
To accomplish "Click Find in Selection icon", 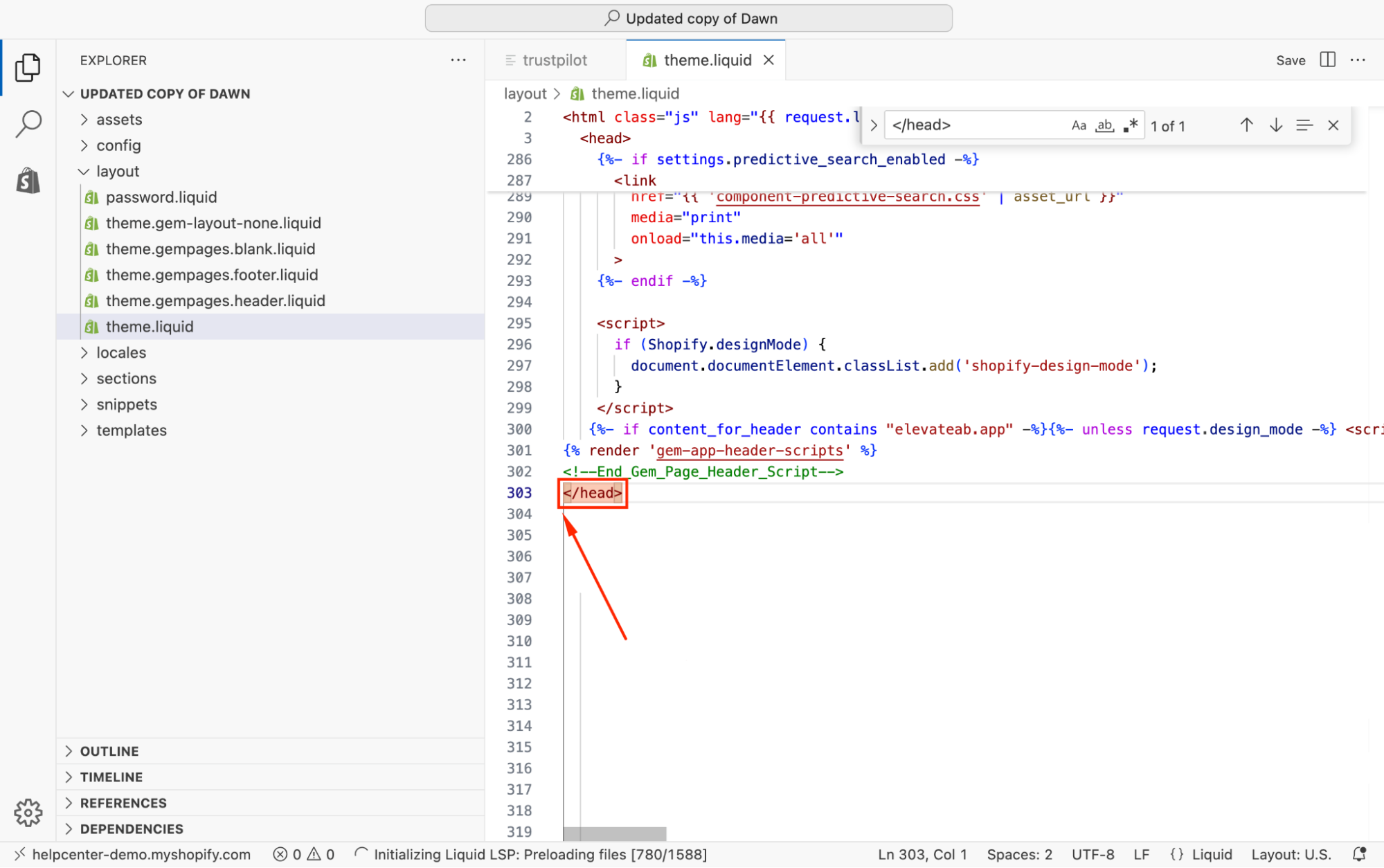I will pos(1304,125).
